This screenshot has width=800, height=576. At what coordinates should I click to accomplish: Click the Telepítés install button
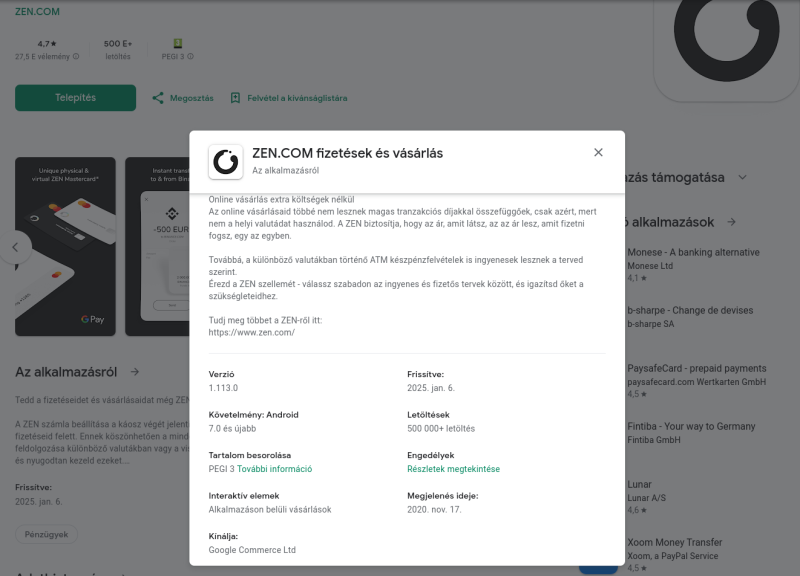tap(76, 98)
